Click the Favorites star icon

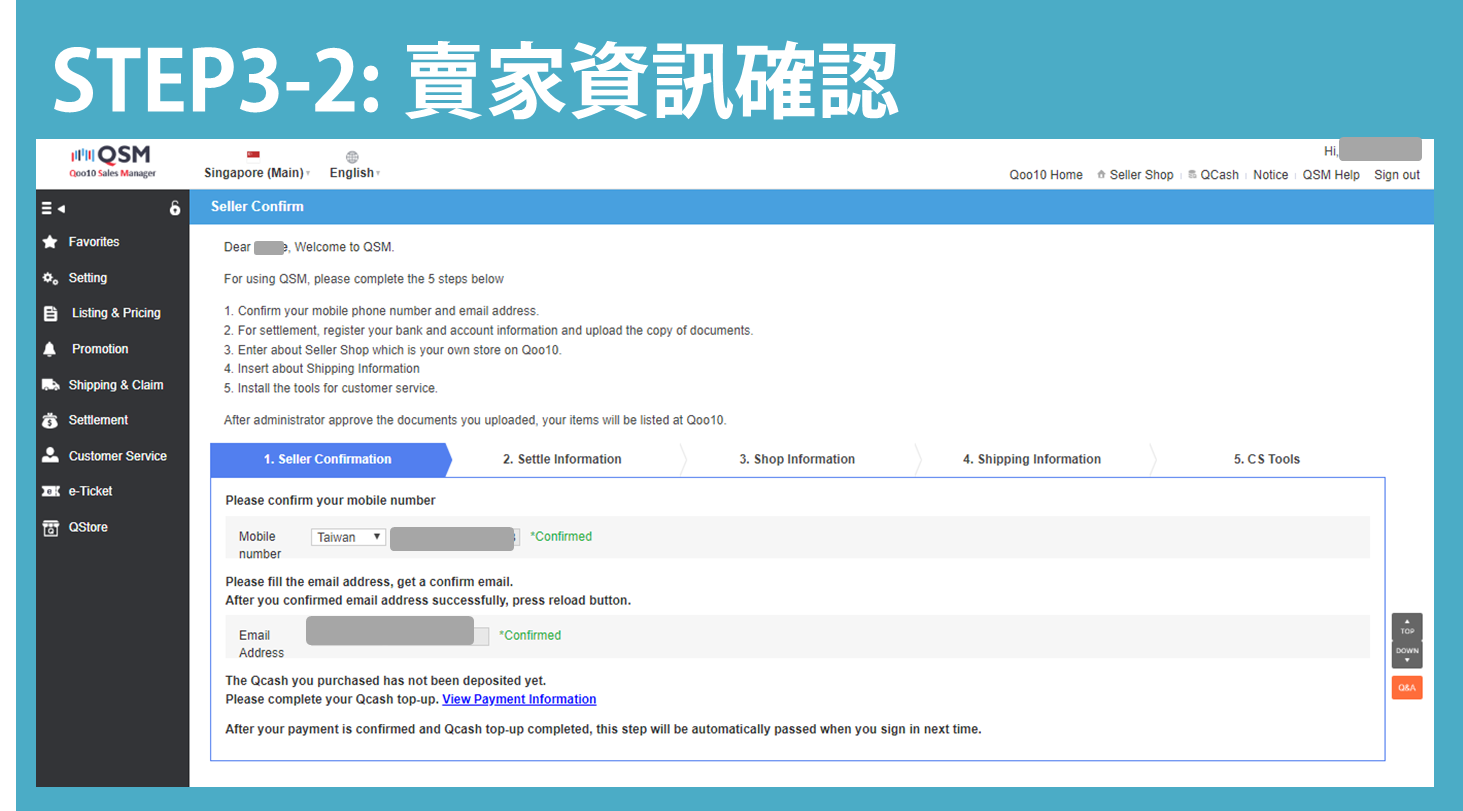click(50, 242)
